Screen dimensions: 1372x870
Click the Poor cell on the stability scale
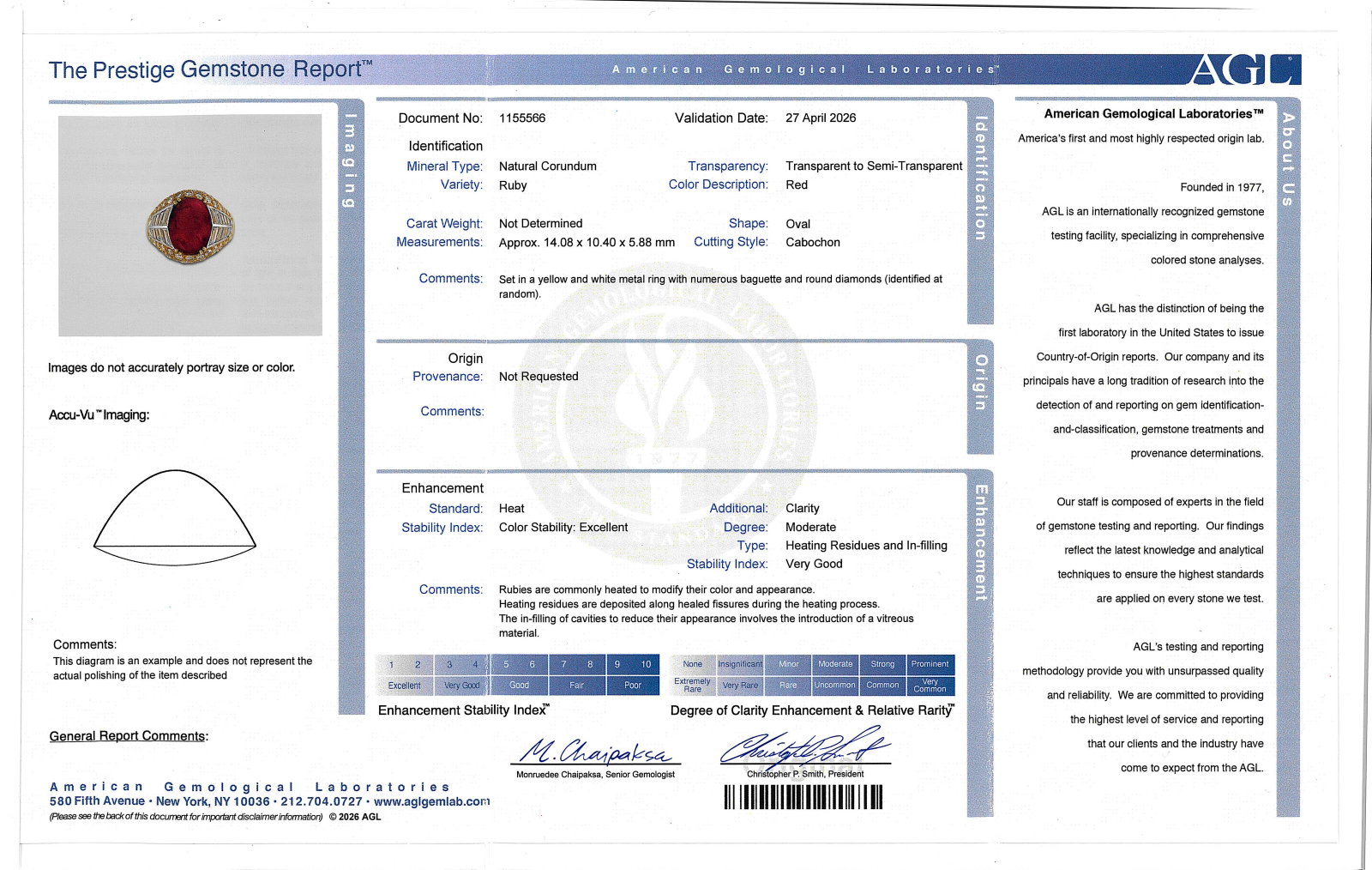(633, 686)
